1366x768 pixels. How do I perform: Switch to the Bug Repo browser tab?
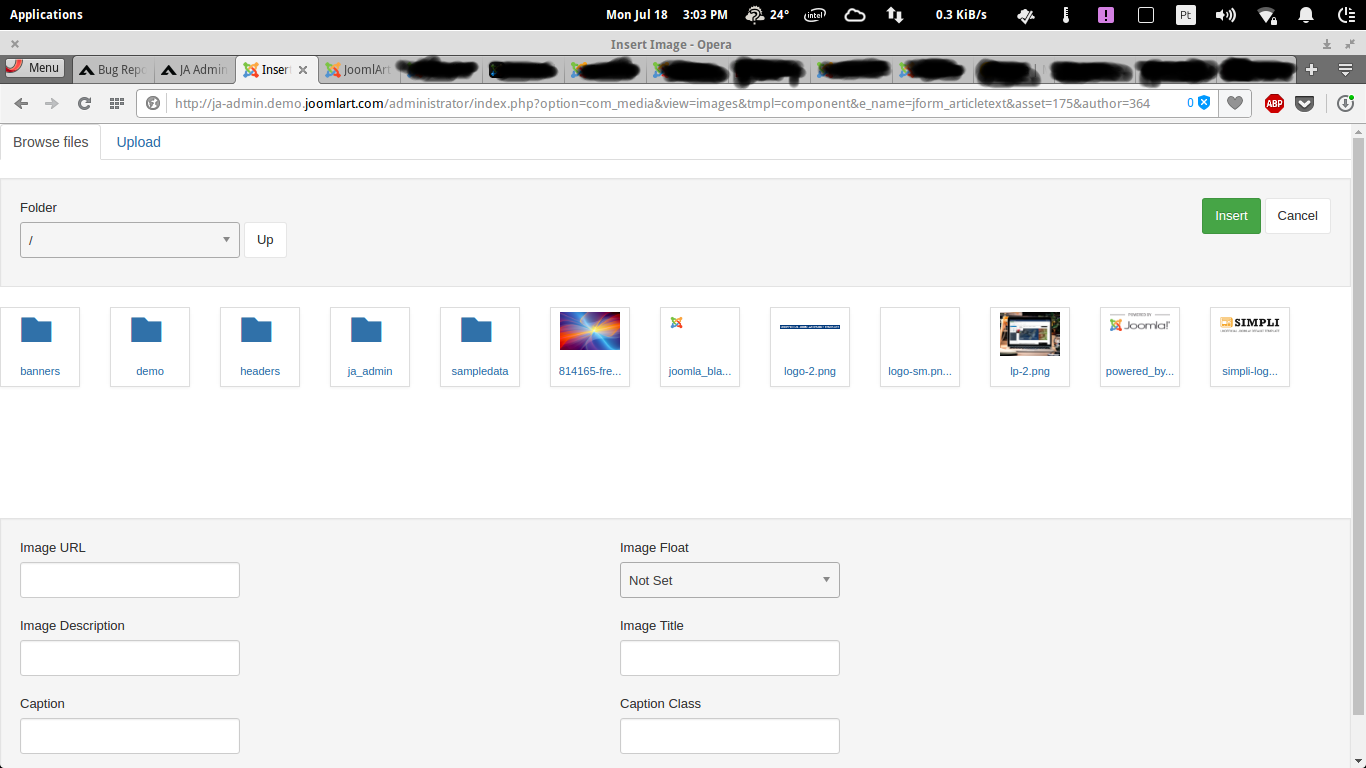[113, 70]
